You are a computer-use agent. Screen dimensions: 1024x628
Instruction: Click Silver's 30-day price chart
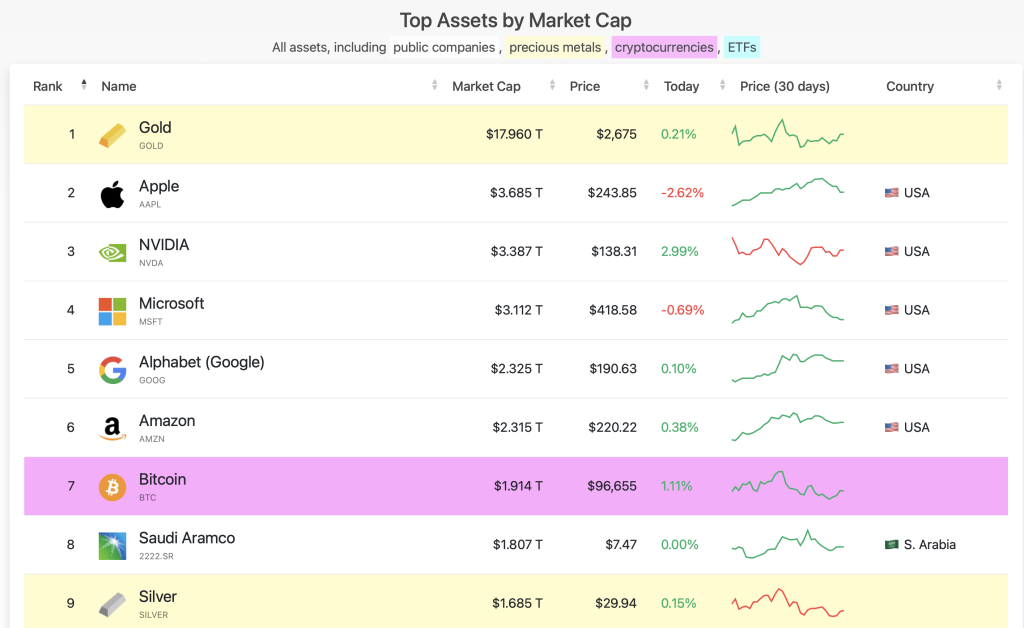coord(788,603)
